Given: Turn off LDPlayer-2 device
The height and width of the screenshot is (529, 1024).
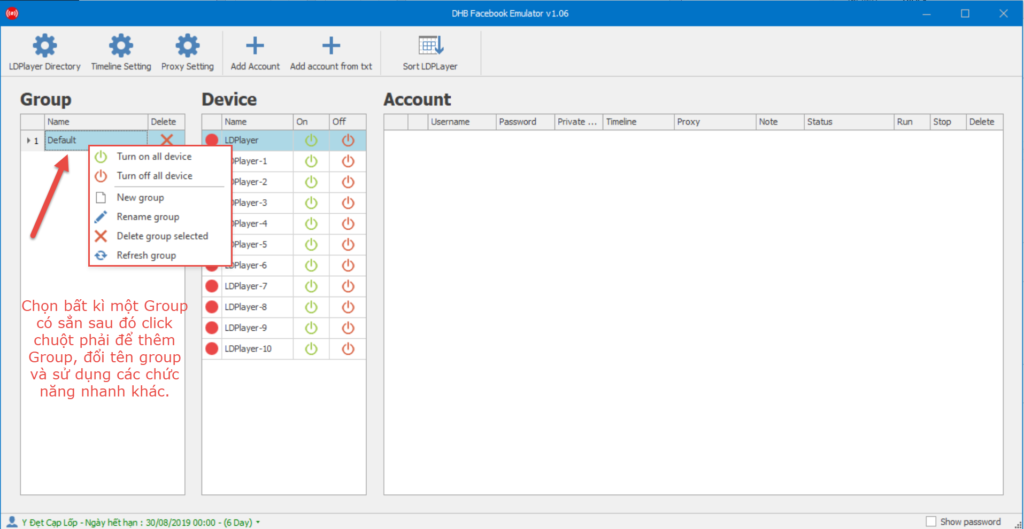Looking at the screenshot, I should coord(348,182).
